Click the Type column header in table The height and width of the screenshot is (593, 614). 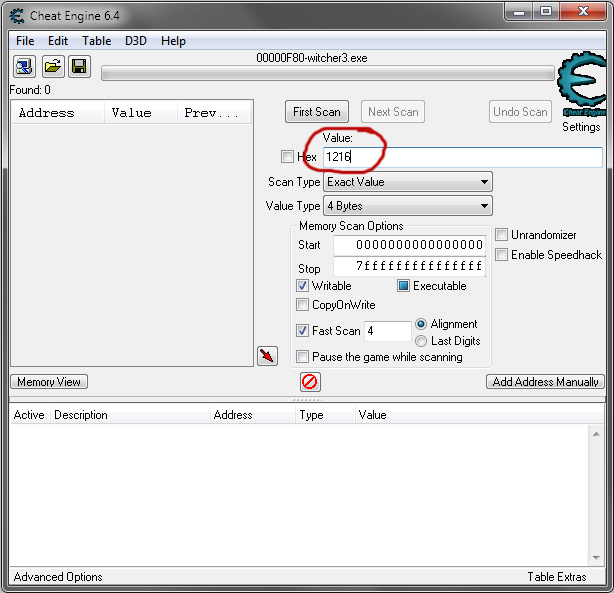click(x=325, y=415)
